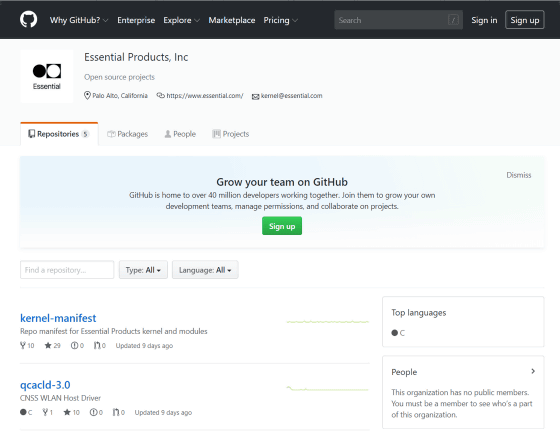The height and width of the screenshot is (434, 560).
Task: Click the slash shortcut icon in search
Action: [453, 20]
